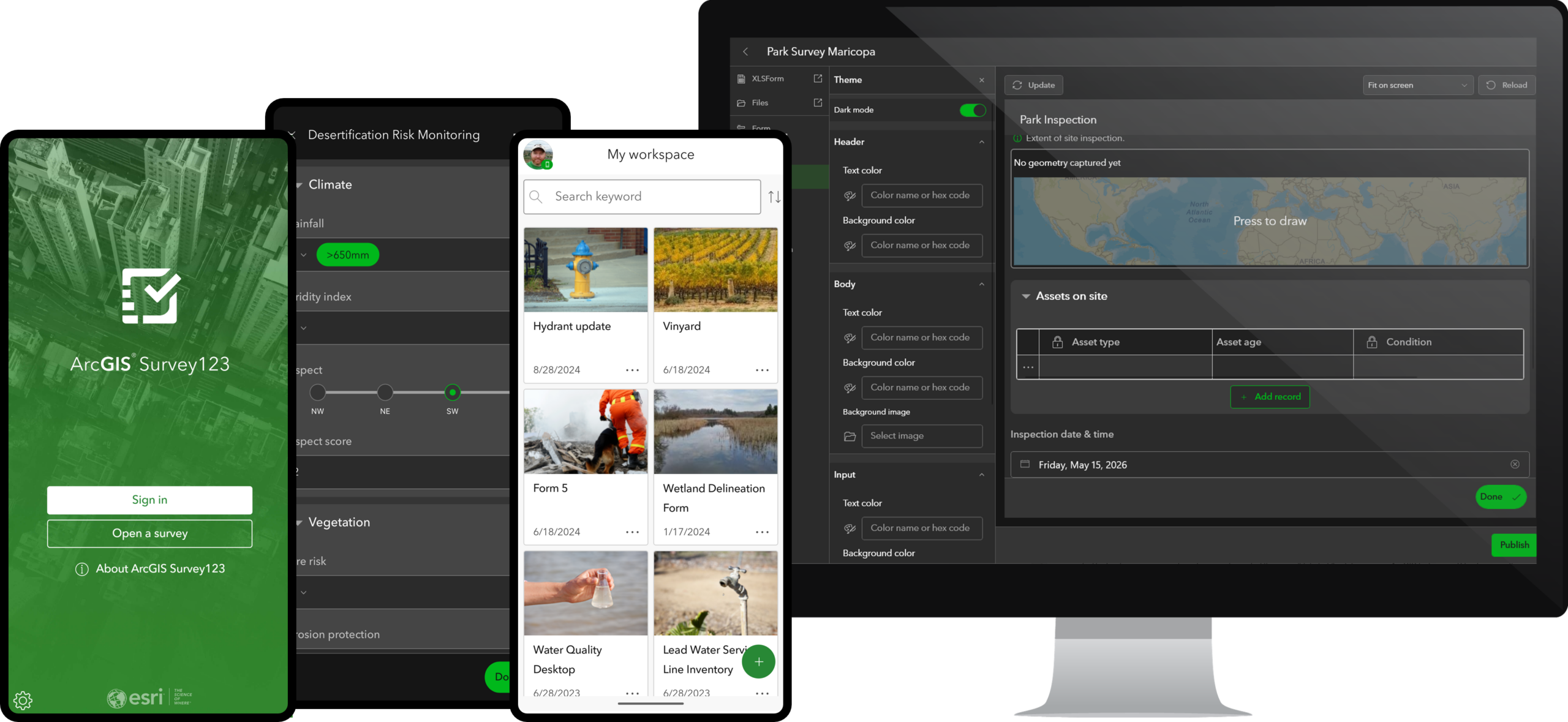The image size is (1568, 722).
Task: Expand the rainfall dropdown chevron
Action: tap(303, 255)
